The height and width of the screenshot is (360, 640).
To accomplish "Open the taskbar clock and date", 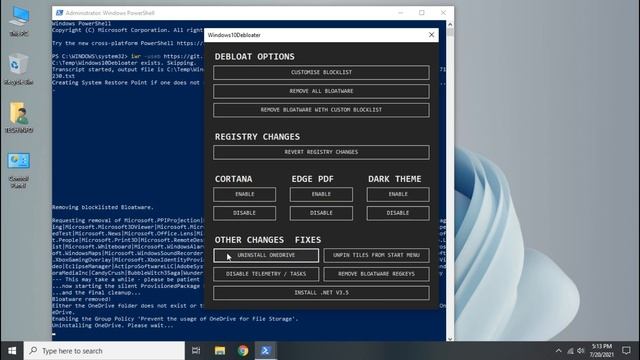I will (602, 351).
